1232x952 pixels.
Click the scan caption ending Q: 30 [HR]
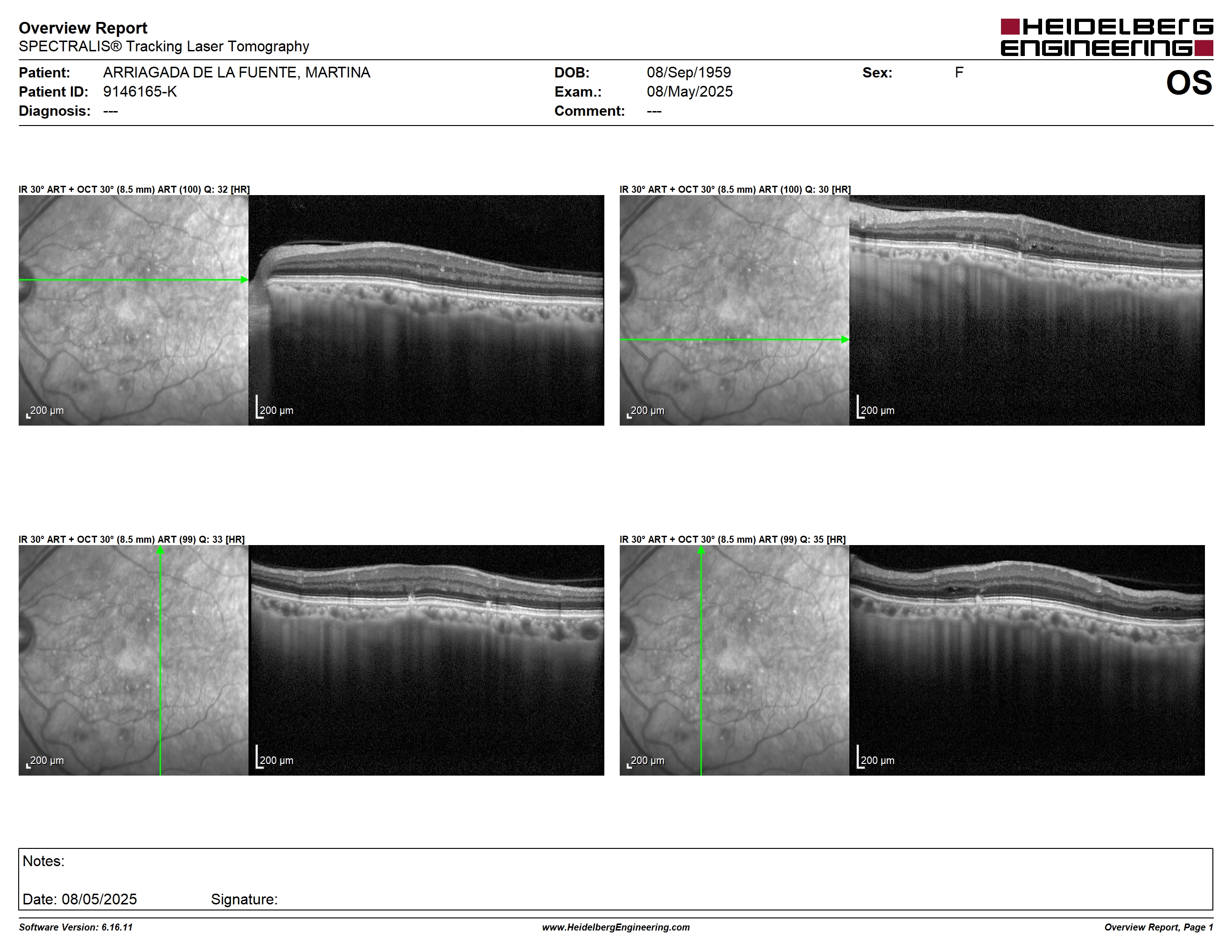[x=735, y=189]
